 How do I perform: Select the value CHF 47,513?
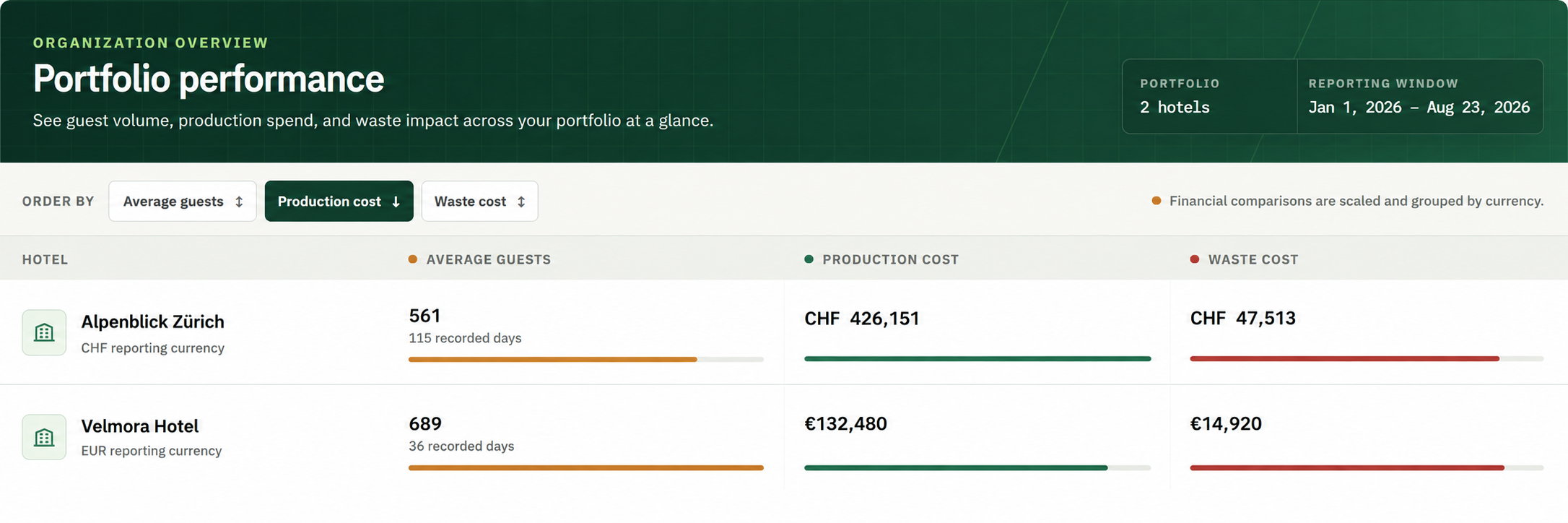tap(1242, 319)
